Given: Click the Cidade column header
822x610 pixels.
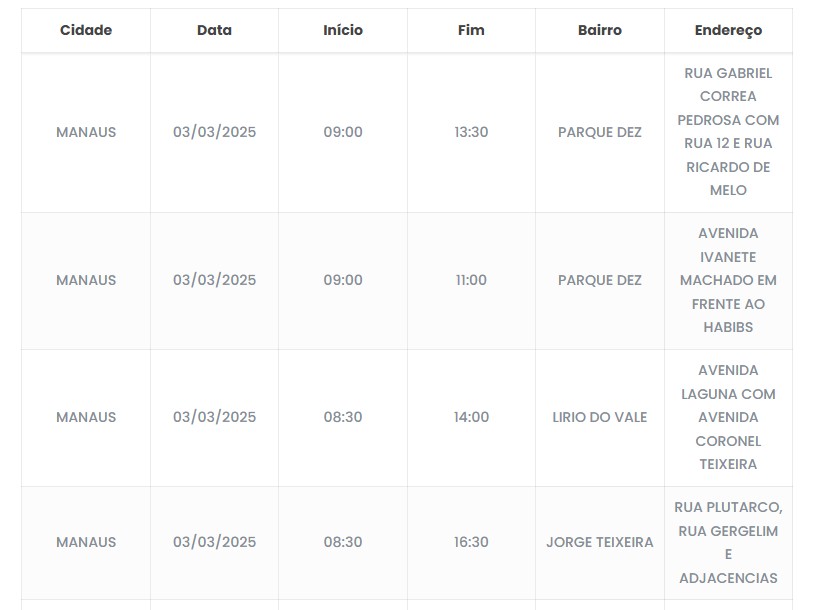Looking at the screenshot, I should [86, 30].
